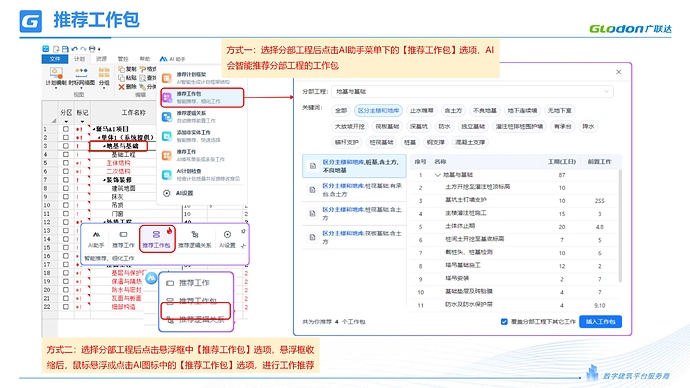Click the 复制 copy icon in ribbon
Image resolution: width=690 pixels, height=388 pixels.
pos(121,69)
